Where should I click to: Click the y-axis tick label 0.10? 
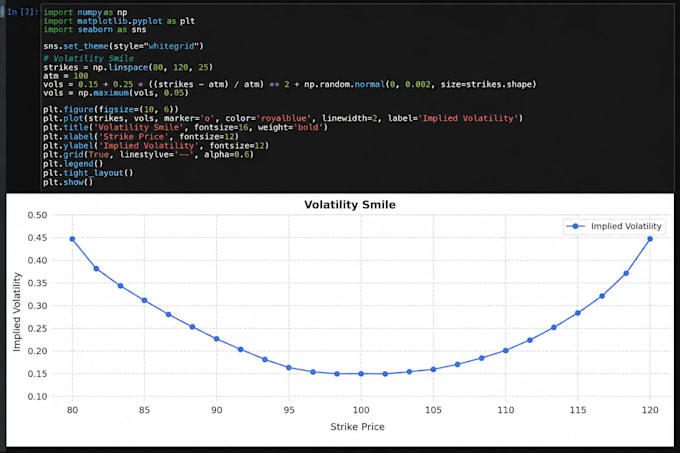pyautogui.click(x=37, y=397)
